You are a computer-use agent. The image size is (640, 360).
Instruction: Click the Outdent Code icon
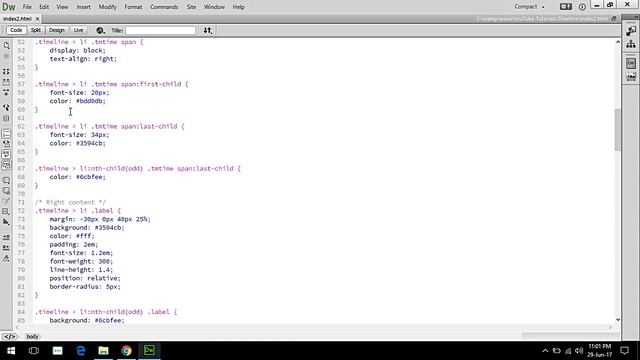click(x=6, y=248)
